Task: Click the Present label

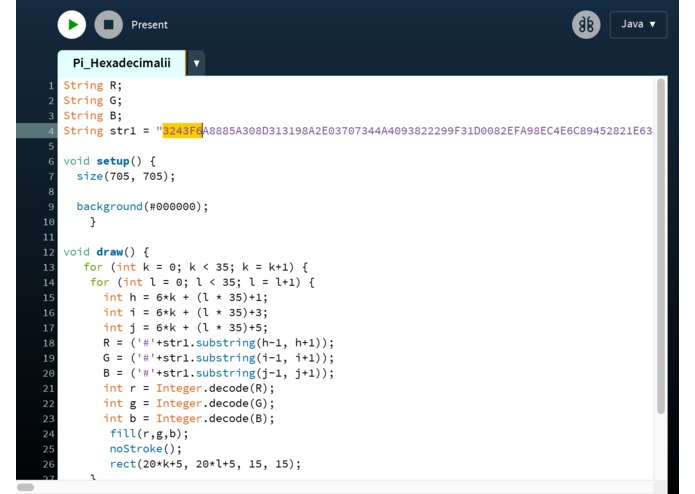Action: click(x=149, y=25)
